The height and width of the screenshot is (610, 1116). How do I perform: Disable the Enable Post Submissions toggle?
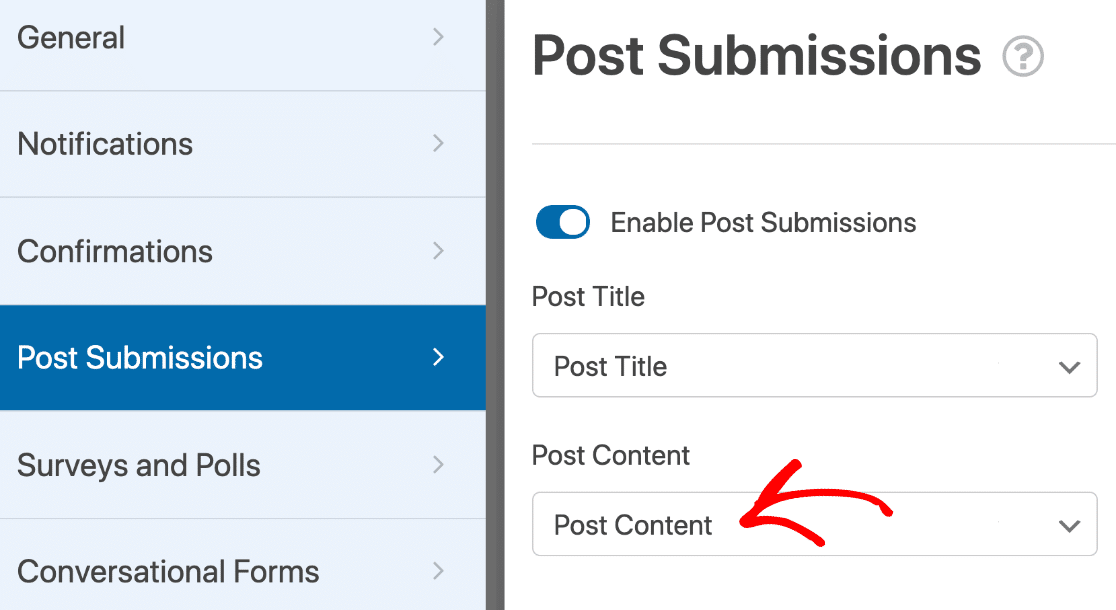(x=562, y=222)
